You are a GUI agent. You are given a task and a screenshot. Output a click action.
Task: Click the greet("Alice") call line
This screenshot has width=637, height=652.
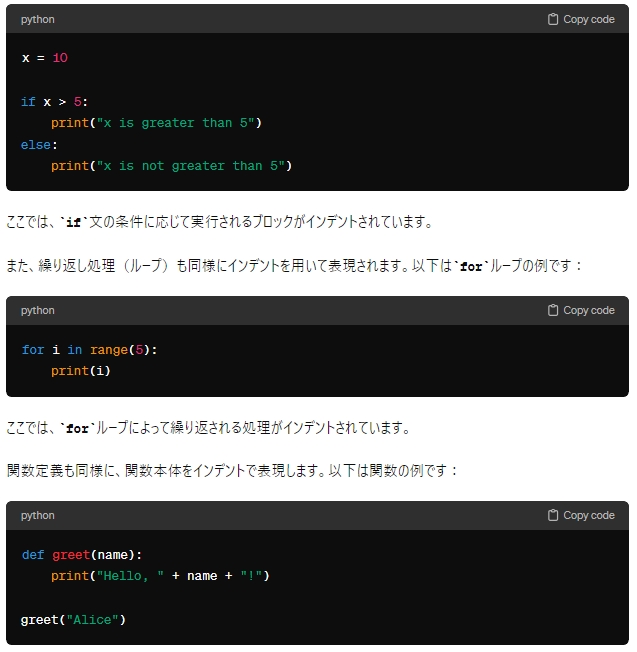(x=73, y=620)
